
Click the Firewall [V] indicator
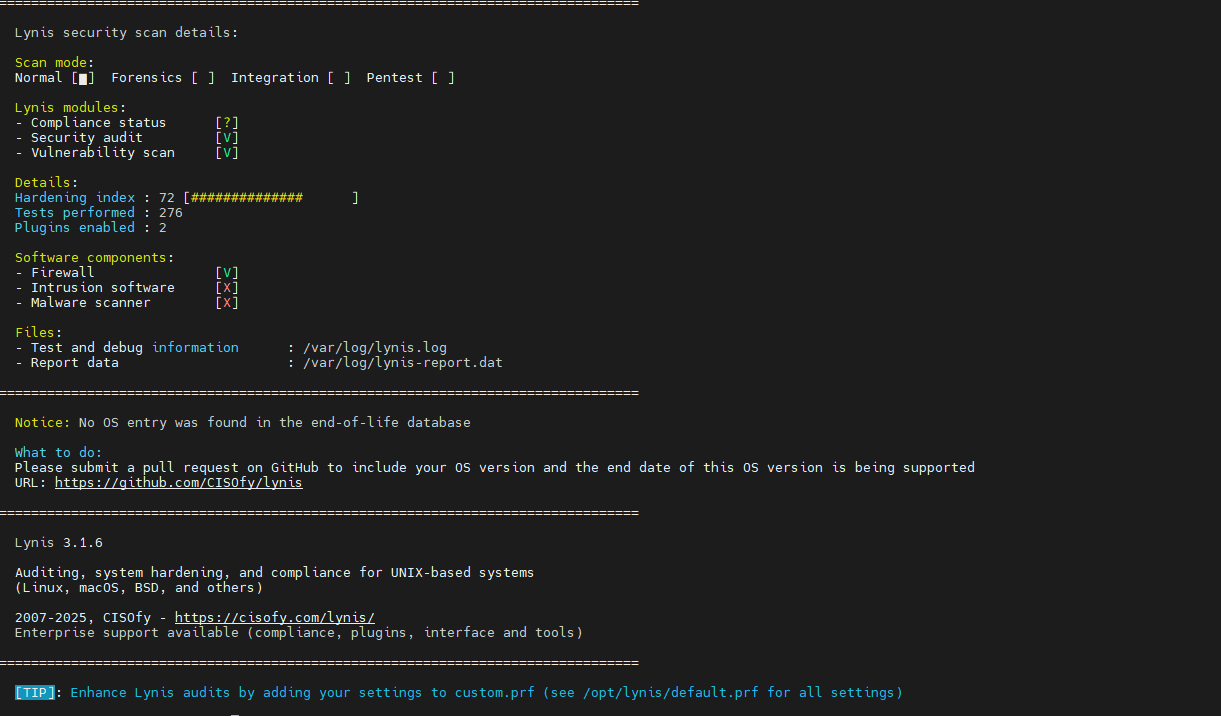coord(227,273)
